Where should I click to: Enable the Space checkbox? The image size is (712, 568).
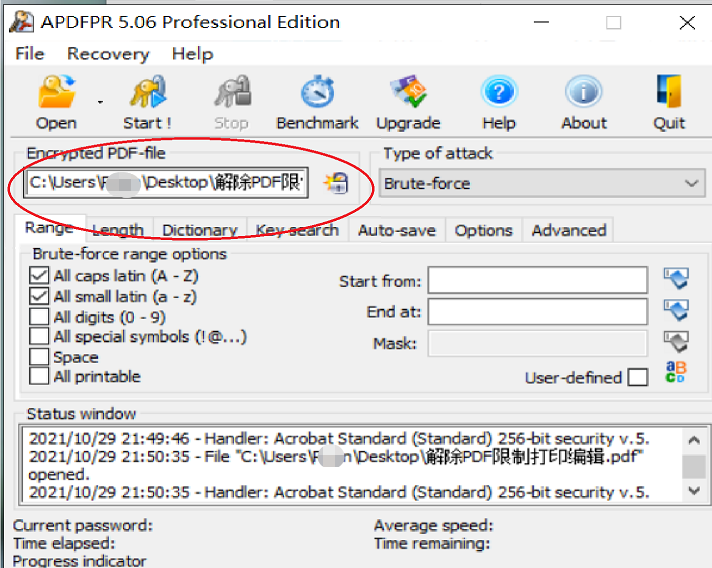coord(39,357)
